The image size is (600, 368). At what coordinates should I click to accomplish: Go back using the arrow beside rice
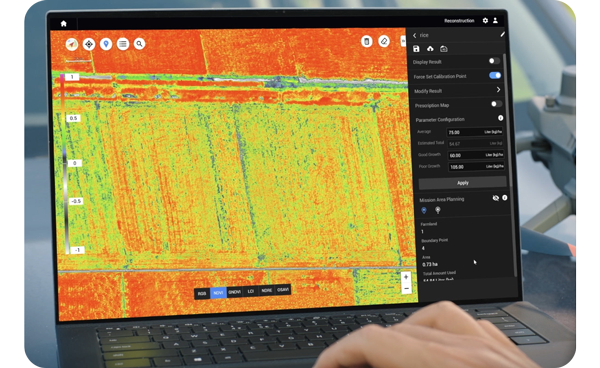414,35
